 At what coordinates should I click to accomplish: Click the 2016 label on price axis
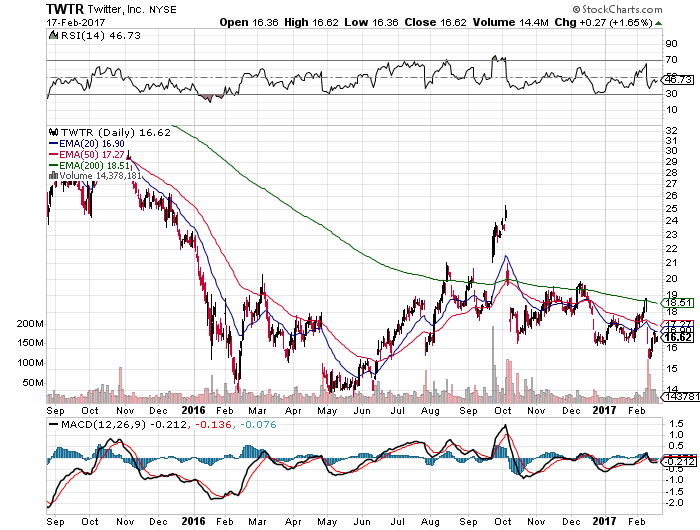tap(193, 410)
